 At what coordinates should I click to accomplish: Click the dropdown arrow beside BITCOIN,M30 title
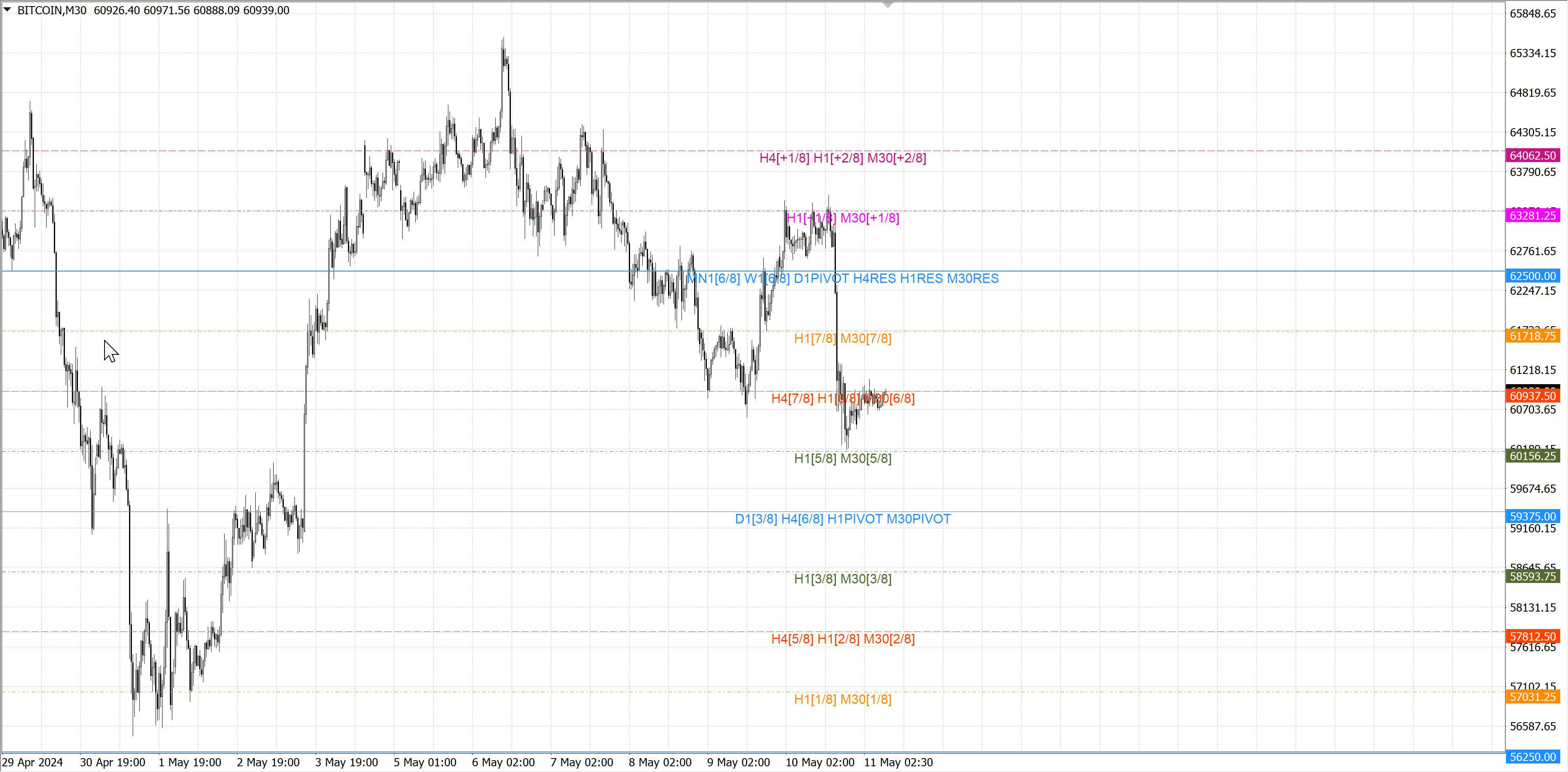click(7, 10)
